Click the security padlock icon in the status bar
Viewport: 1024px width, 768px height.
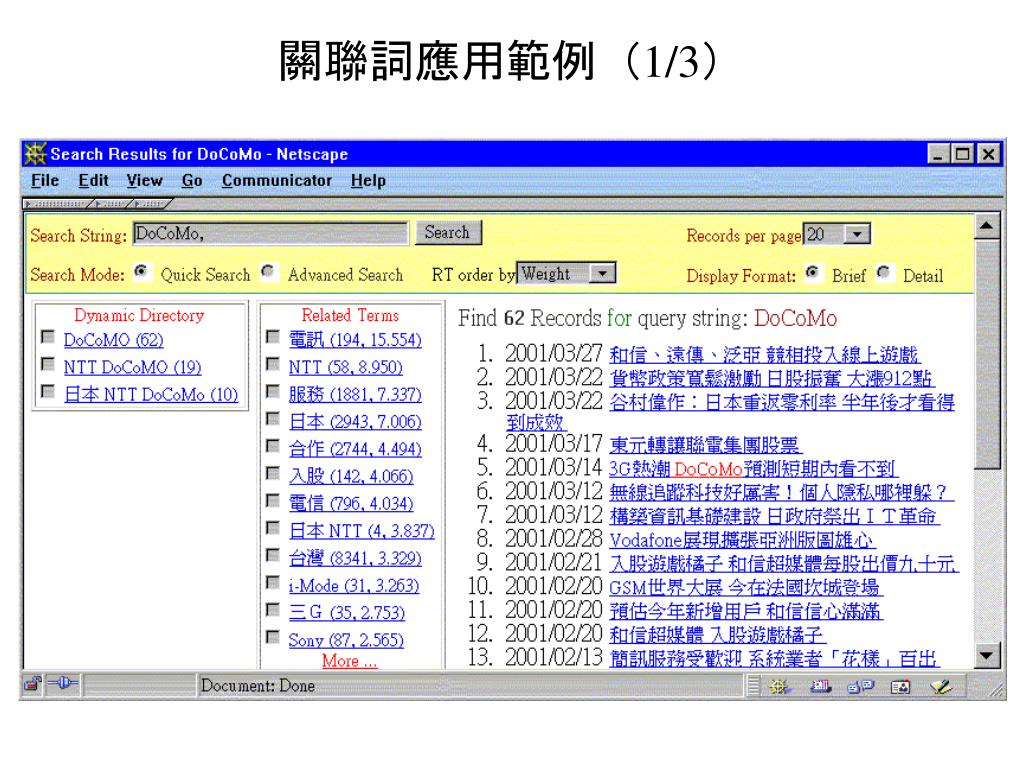pyautogui.click(x=33, y=684)
